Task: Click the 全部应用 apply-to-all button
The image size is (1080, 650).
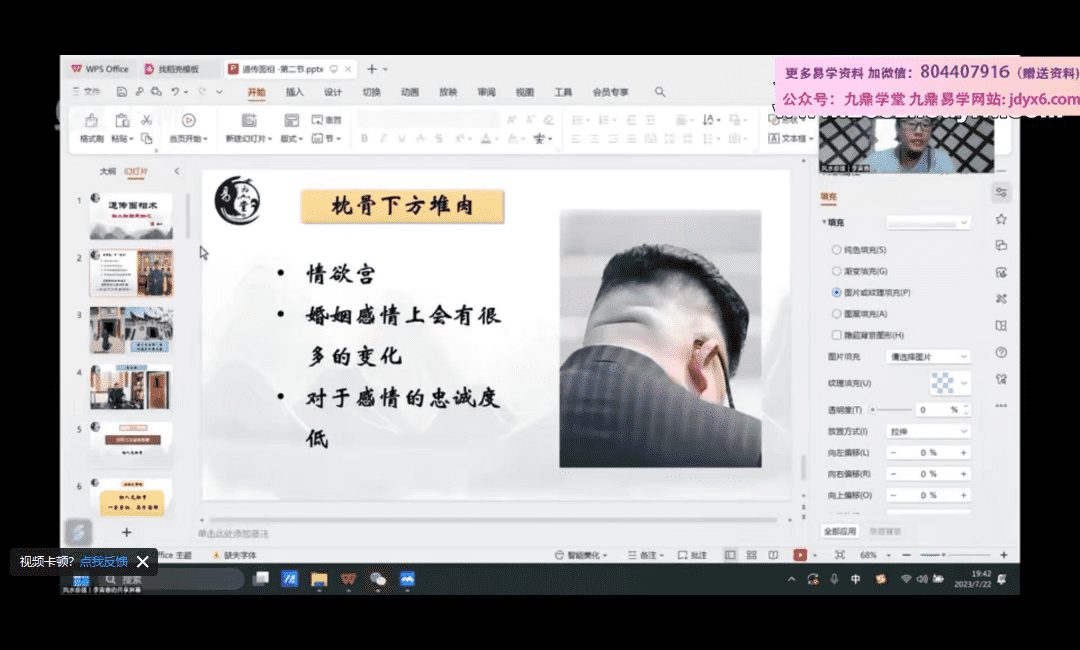Action: [x=840, y=531]
